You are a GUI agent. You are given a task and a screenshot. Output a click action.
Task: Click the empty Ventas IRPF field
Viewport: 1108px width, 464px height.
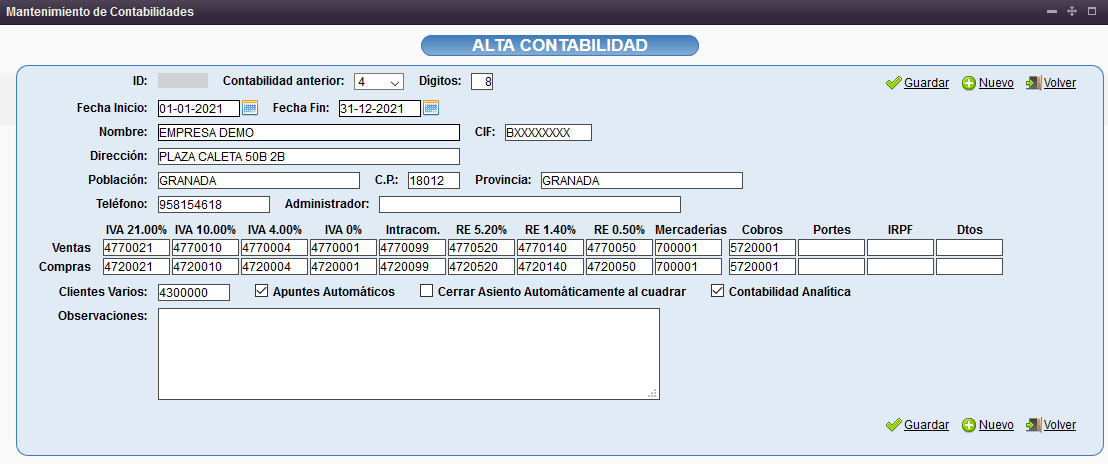901,248
